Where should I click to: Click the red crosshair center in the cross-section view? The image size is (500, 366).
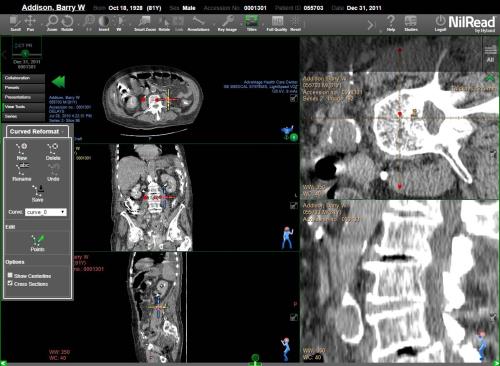click(400, 115)
